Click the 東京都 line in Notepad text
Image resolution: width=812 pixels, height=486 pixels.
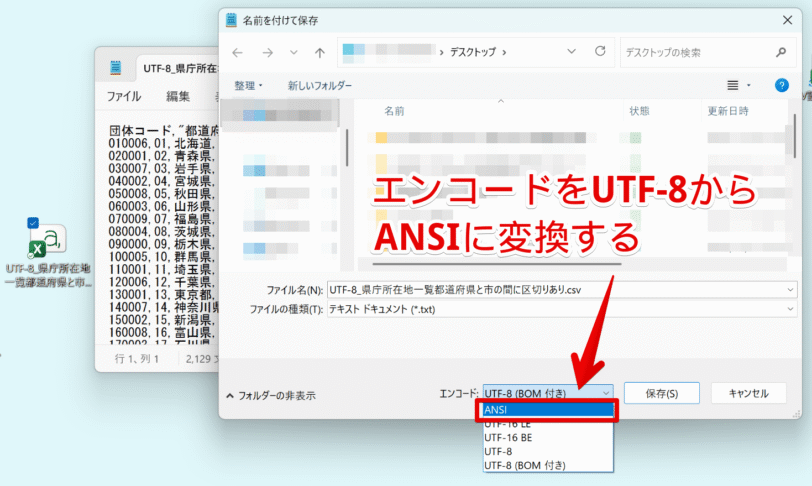[162, 294]
